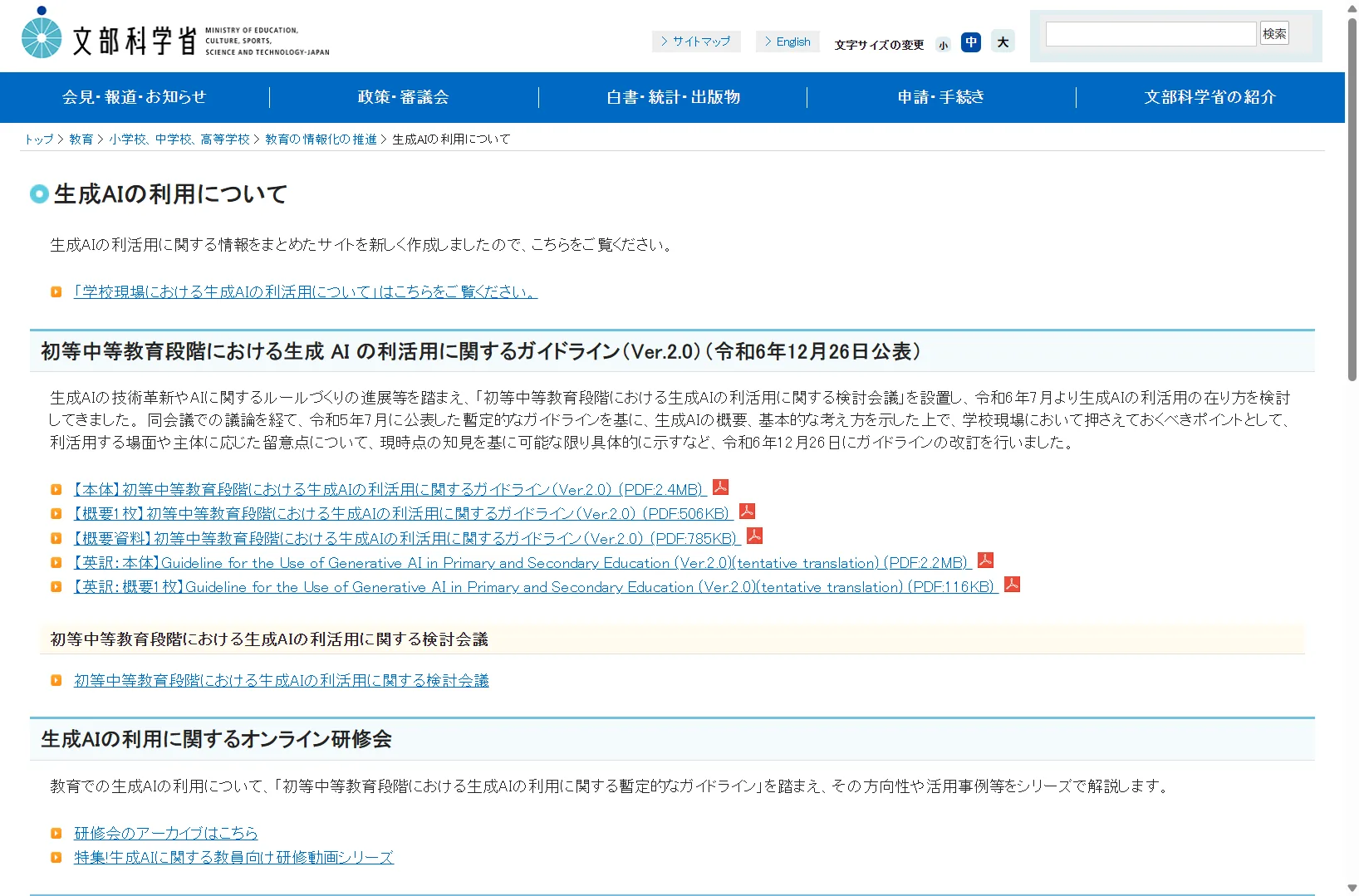Switch to the English site
1359x896 pixels.
point(788,42)
